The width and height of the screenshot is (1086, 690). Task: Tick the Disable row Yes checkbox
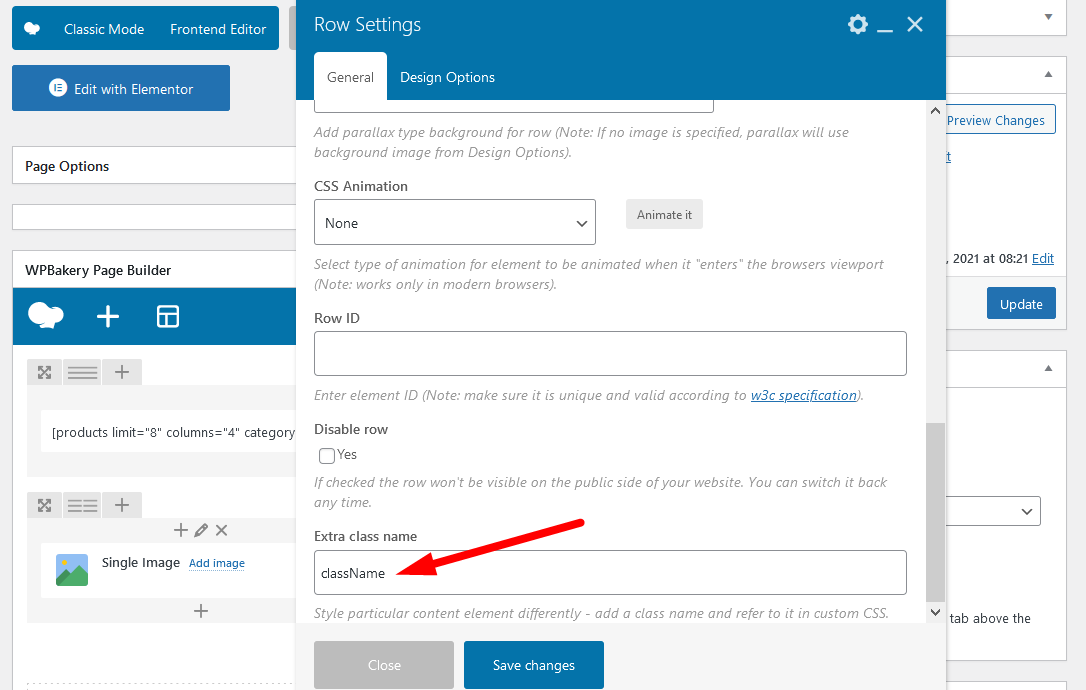point(327,455)
